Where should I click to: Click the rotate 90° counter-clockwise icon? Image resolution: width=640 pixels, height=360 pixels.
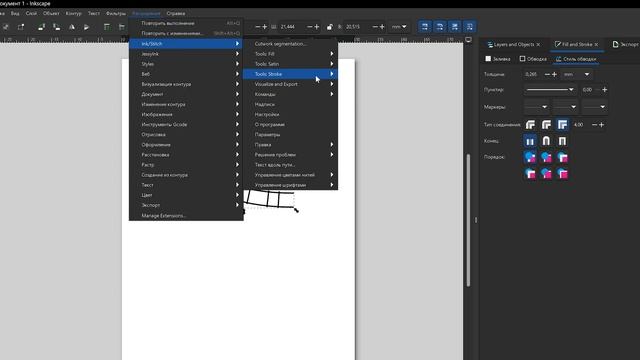point(41,27)
